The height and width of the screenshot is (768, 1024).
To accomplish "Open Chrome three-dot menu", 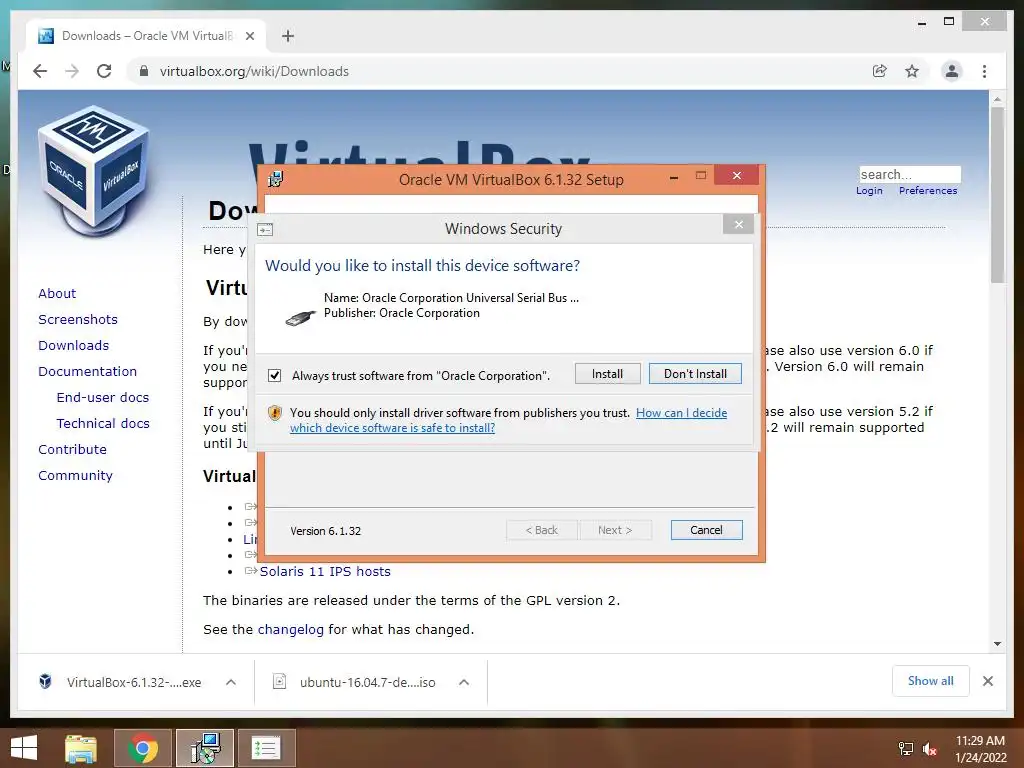I will pyautogui.click(x=984, y=71).
